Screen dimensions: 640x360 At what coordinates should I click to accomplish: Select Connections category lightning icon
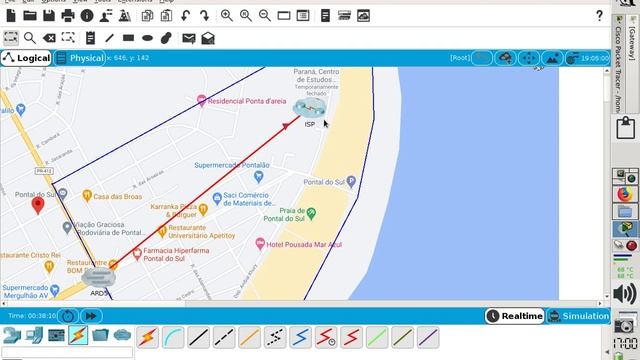tap(78, 336)
